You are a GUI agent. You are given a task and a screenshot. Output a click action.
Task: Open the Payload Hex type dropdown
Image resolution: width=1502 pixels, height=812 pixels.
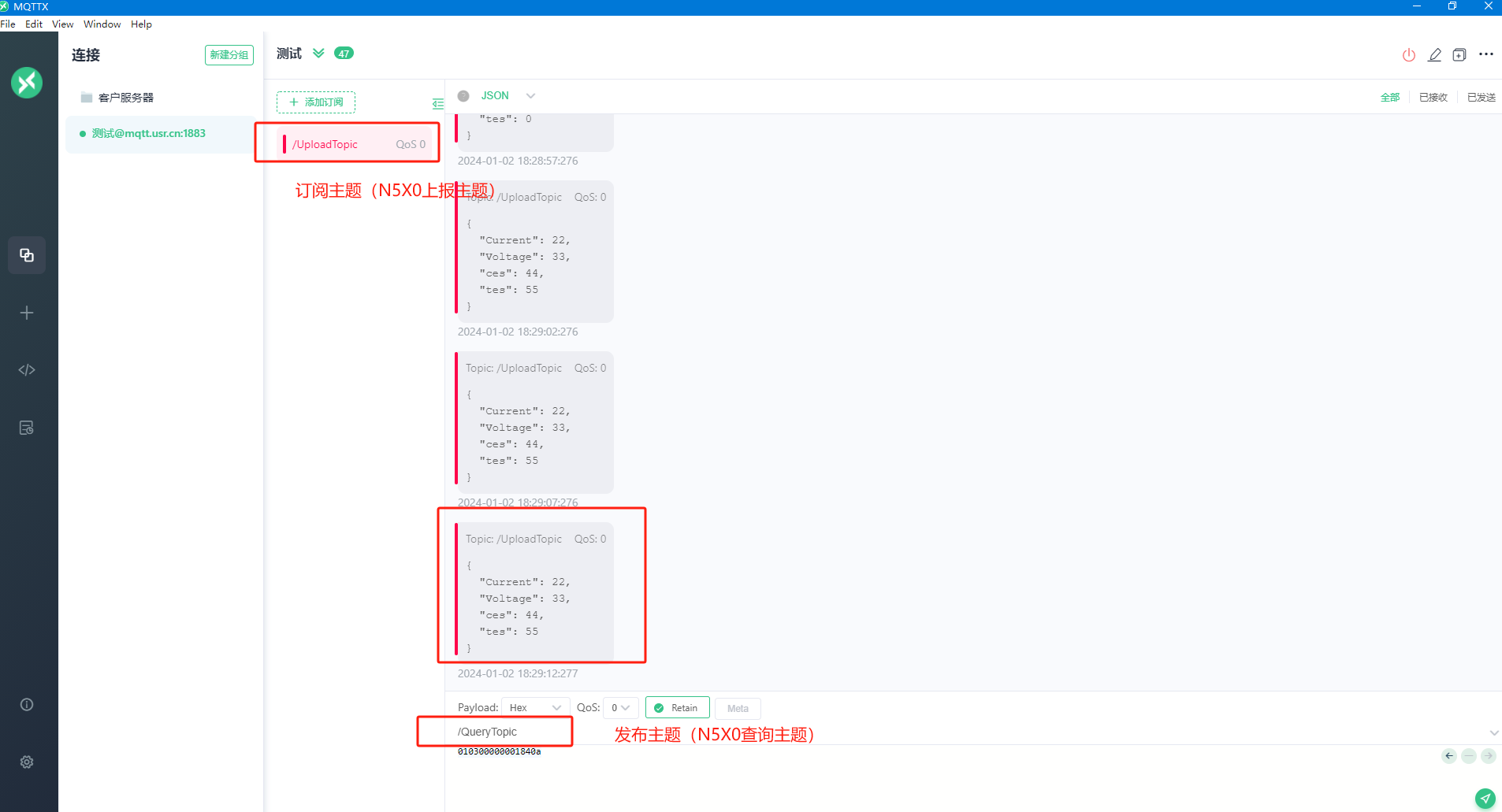click(x=535, y=708)
